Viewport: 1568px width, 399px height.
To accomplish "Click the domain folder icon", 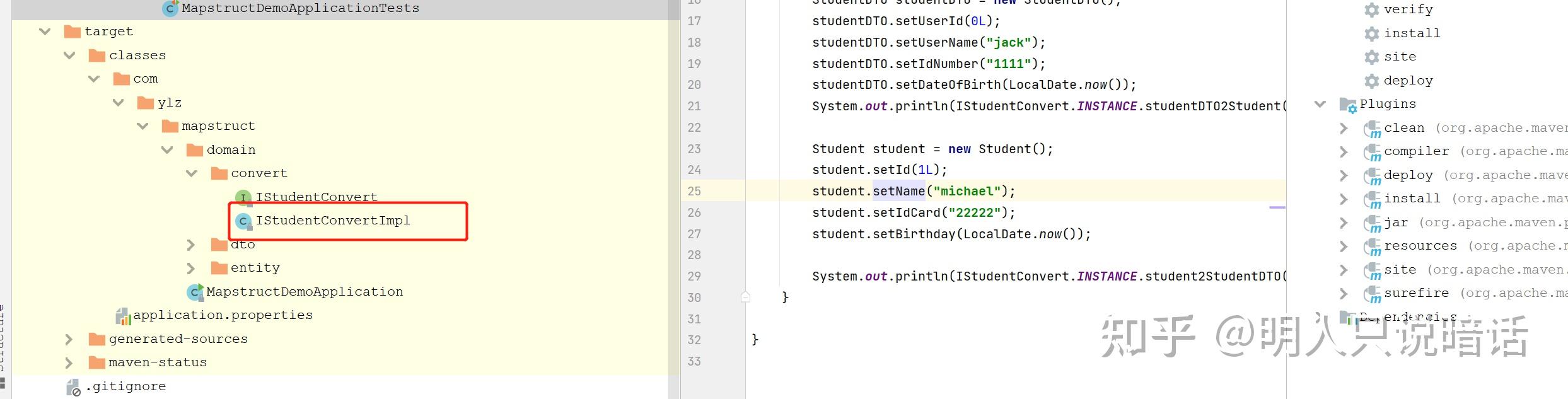I will [x=195, y=150].
